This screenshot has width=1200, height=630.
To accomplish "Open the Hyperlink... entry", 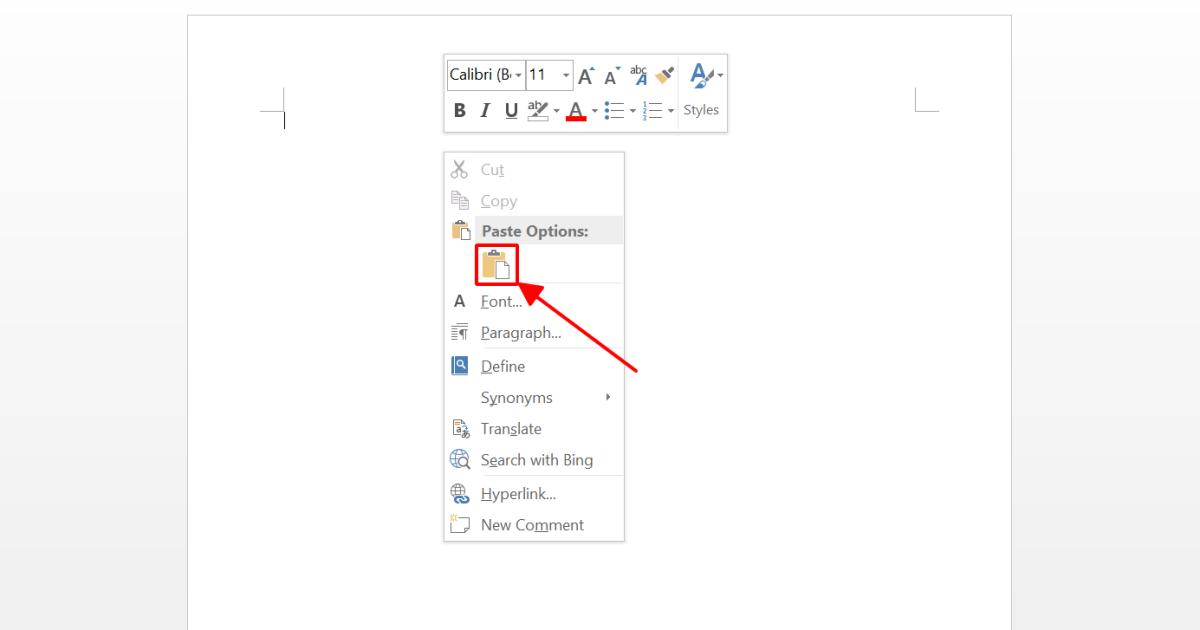I will pyautogui.click(x=534, y=493).
